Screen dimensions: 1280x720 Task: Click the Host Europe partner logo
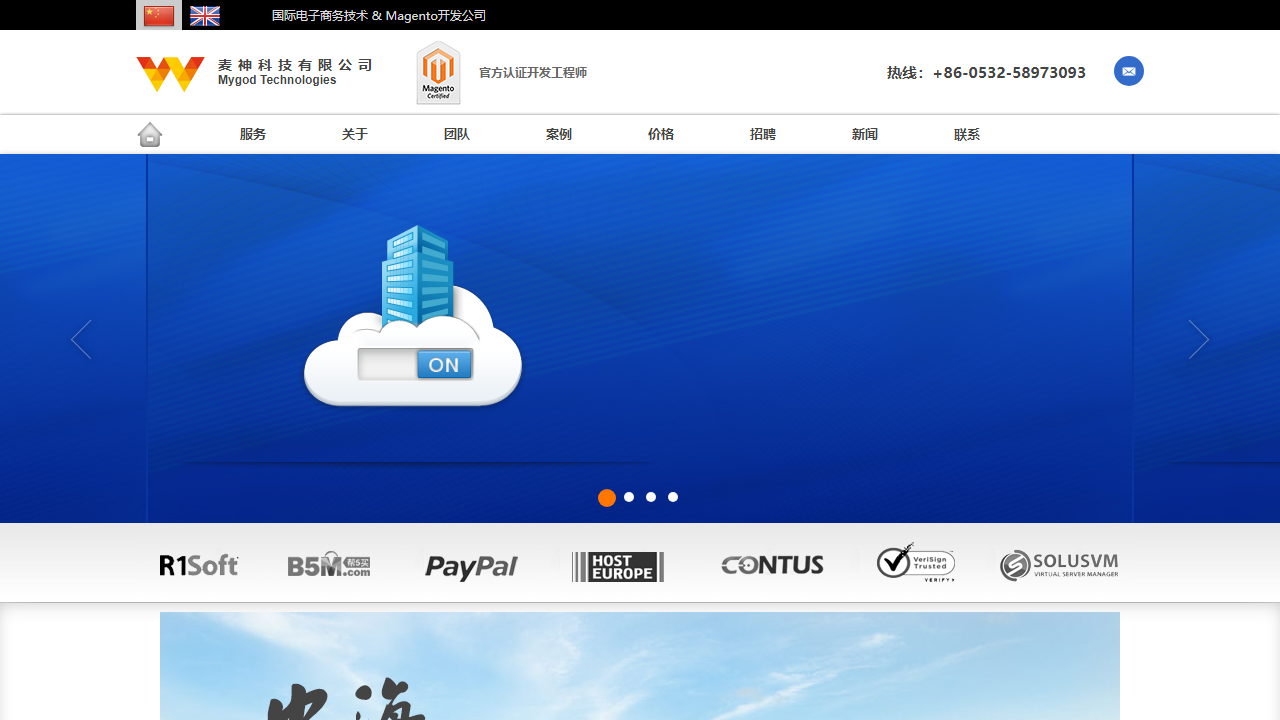618,567
